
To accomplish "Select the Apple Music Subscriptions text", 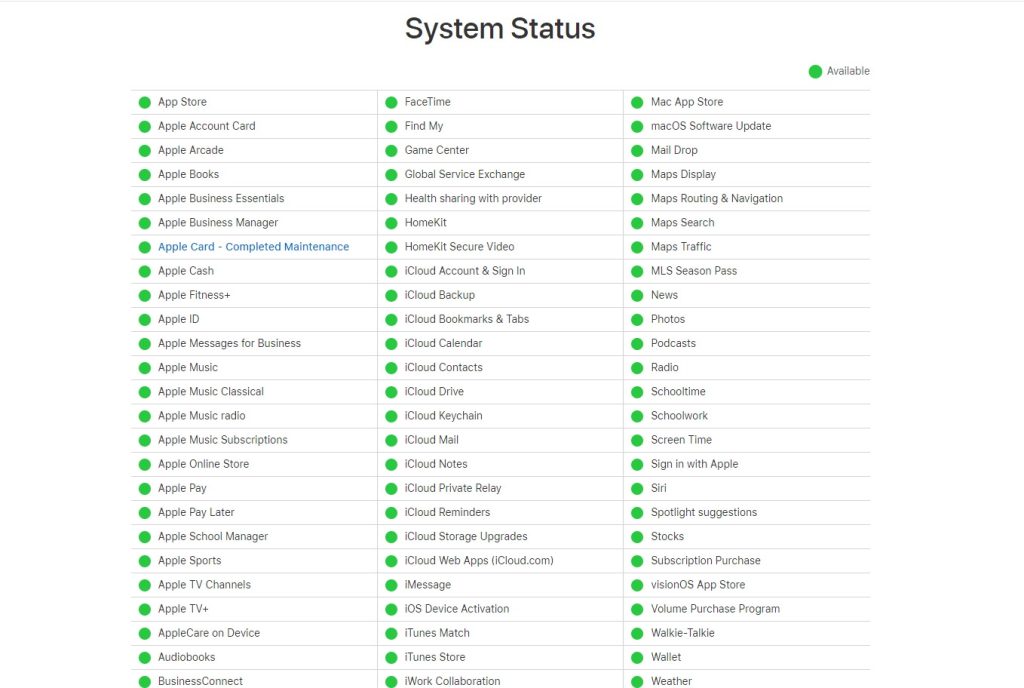I will [x=223, y=440].
